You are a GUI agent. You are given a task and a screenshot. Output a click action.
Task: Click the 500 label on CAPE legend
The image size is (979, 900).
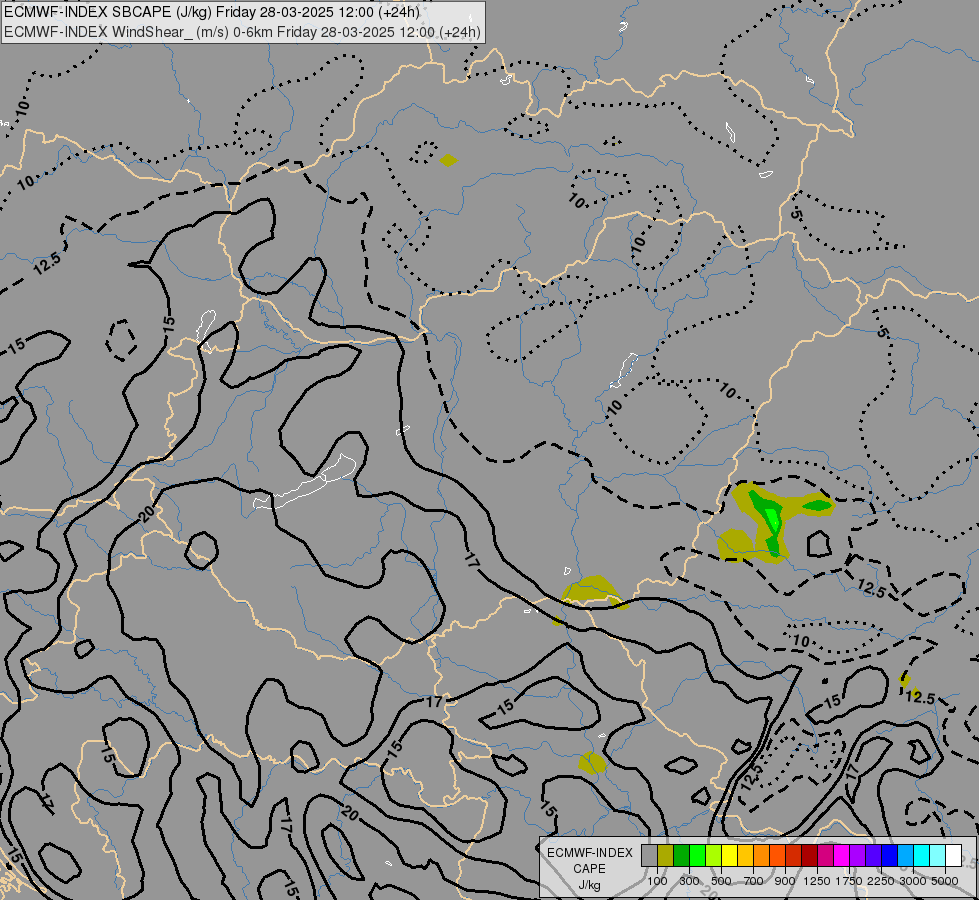tap(721, 881)
